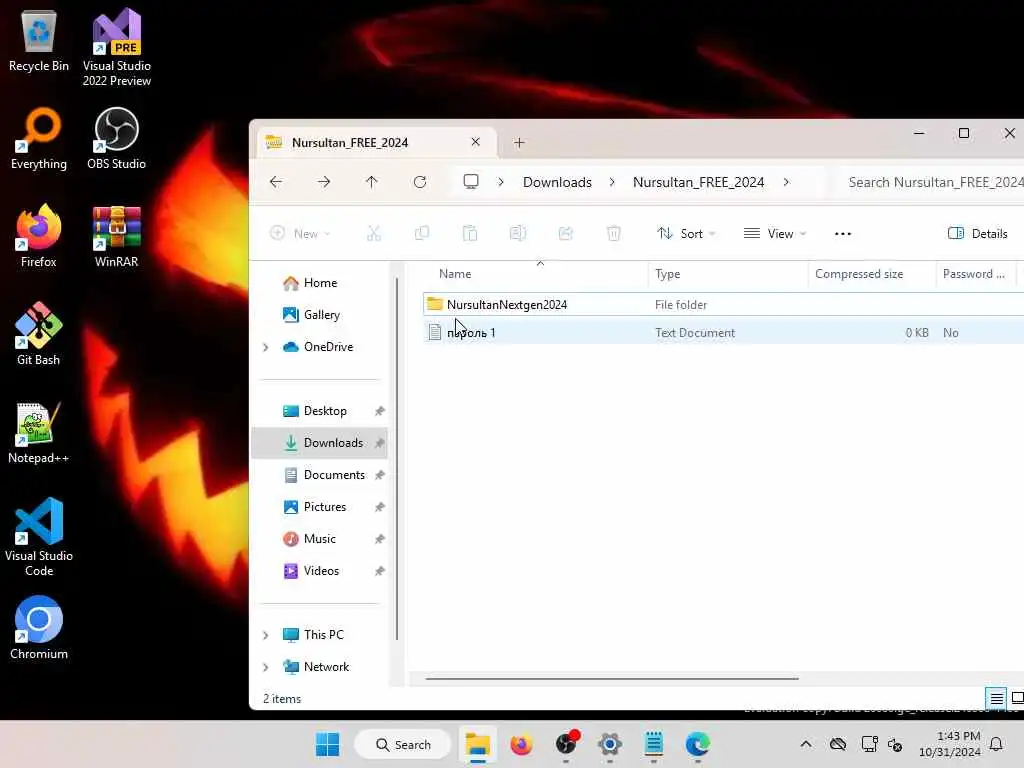The width and height of the screenshot is (1024, 768).
Task: Click the Cut toolbar icon
Action: tap(374, 233)
